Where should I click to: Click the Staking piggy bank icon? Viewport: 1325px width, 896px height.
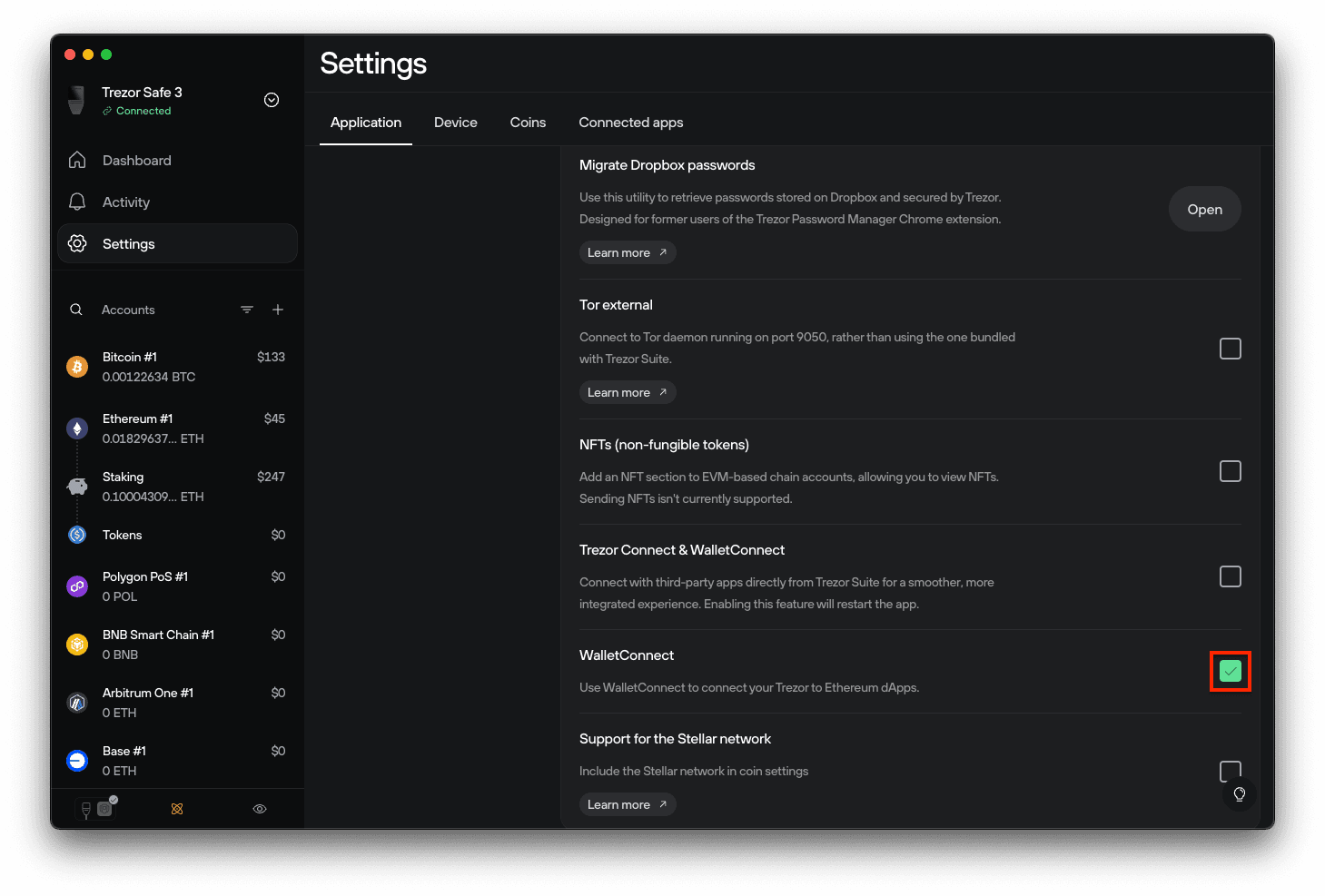pos(77,487)
